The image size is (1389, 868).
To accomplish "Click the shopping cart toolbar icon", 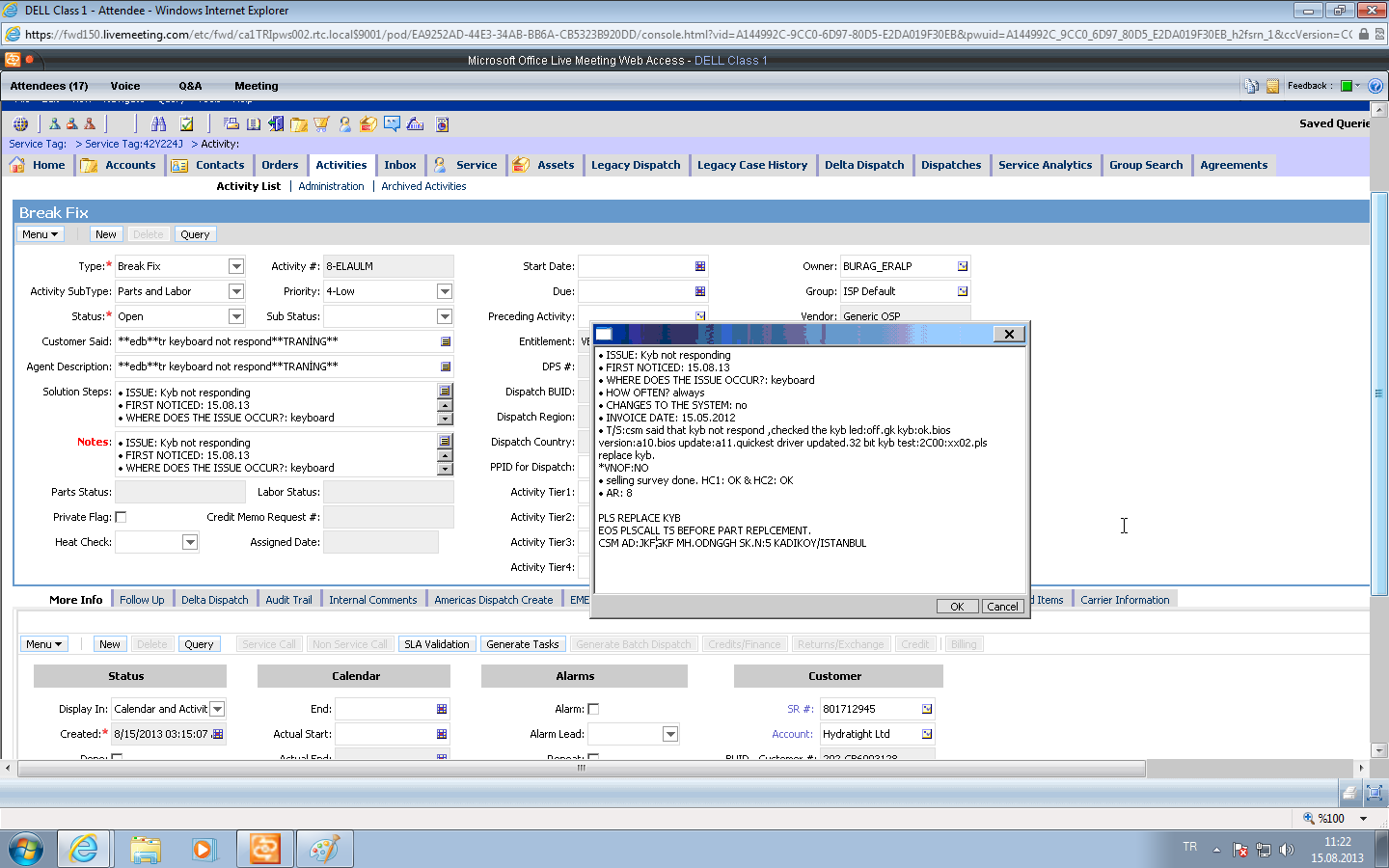I will coord(321,123).
